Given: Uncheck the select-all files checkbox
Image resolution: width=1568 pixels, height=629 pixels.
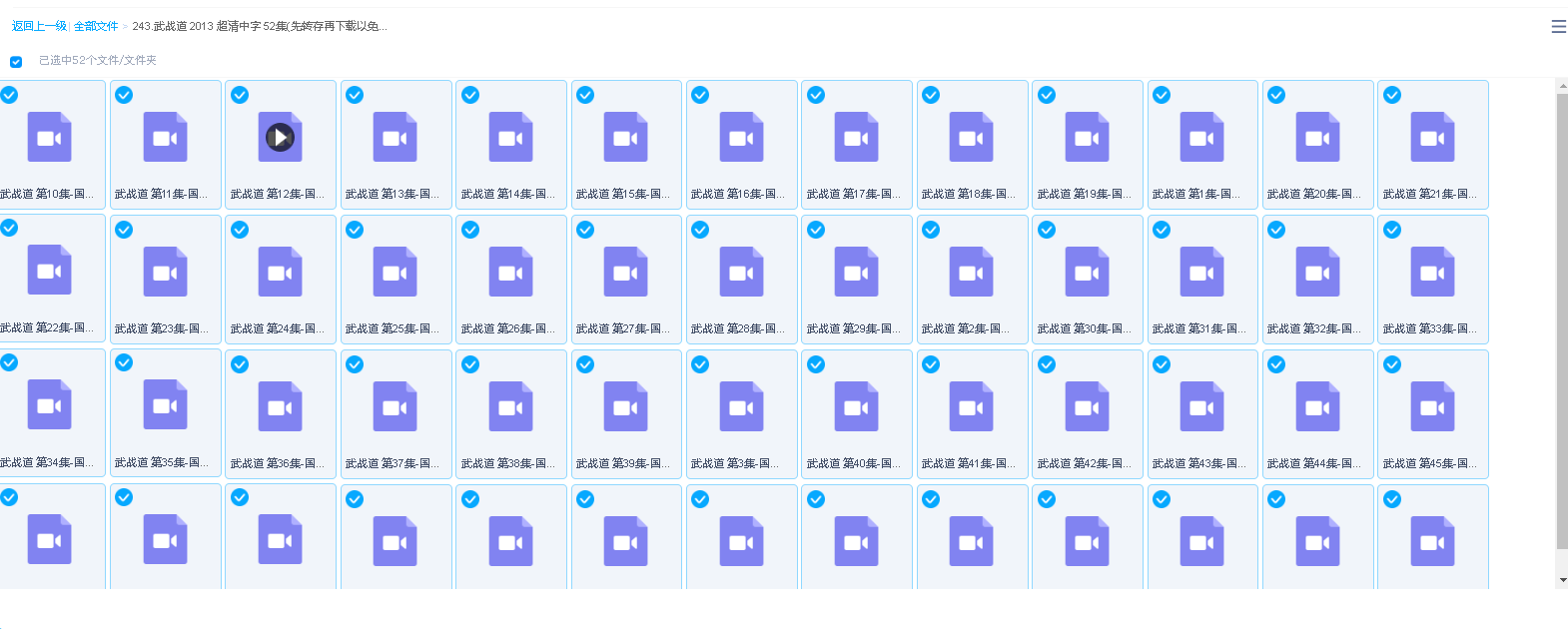Looking at the screenshot, I should 16,62.
